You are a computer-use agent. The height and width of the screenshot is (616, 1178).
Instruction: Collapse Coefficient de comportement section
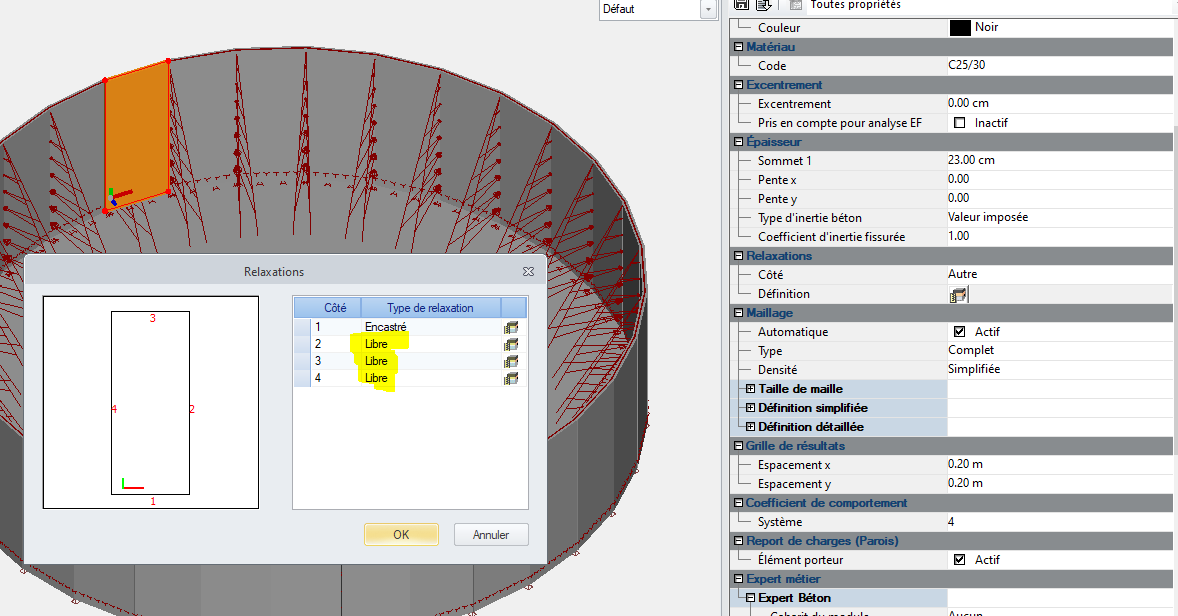(x=739, y=503)
